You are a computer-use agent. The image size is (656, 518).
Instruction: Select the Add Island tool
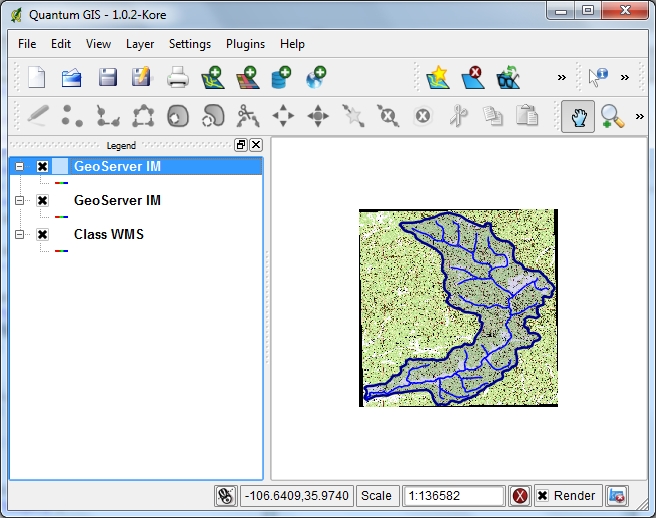(213, 116)
